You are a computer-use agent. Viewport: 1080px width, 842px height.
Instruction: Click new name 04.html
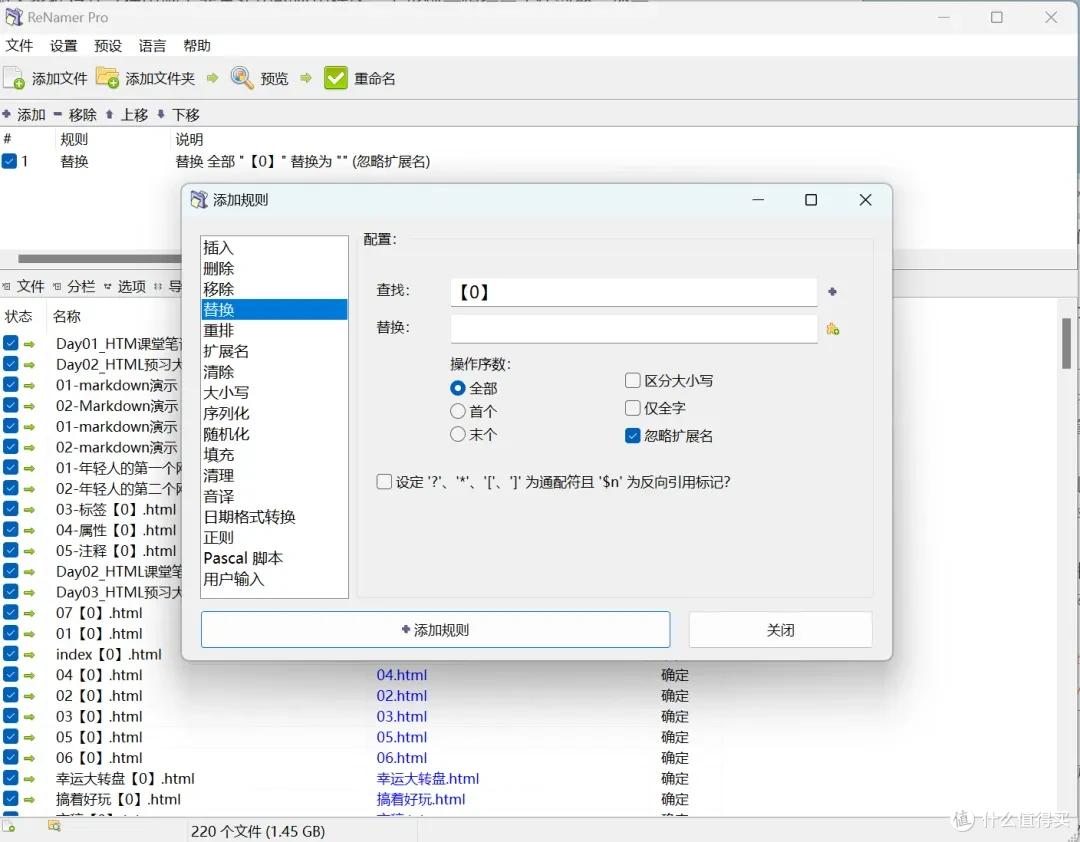[x=402, y=675]
